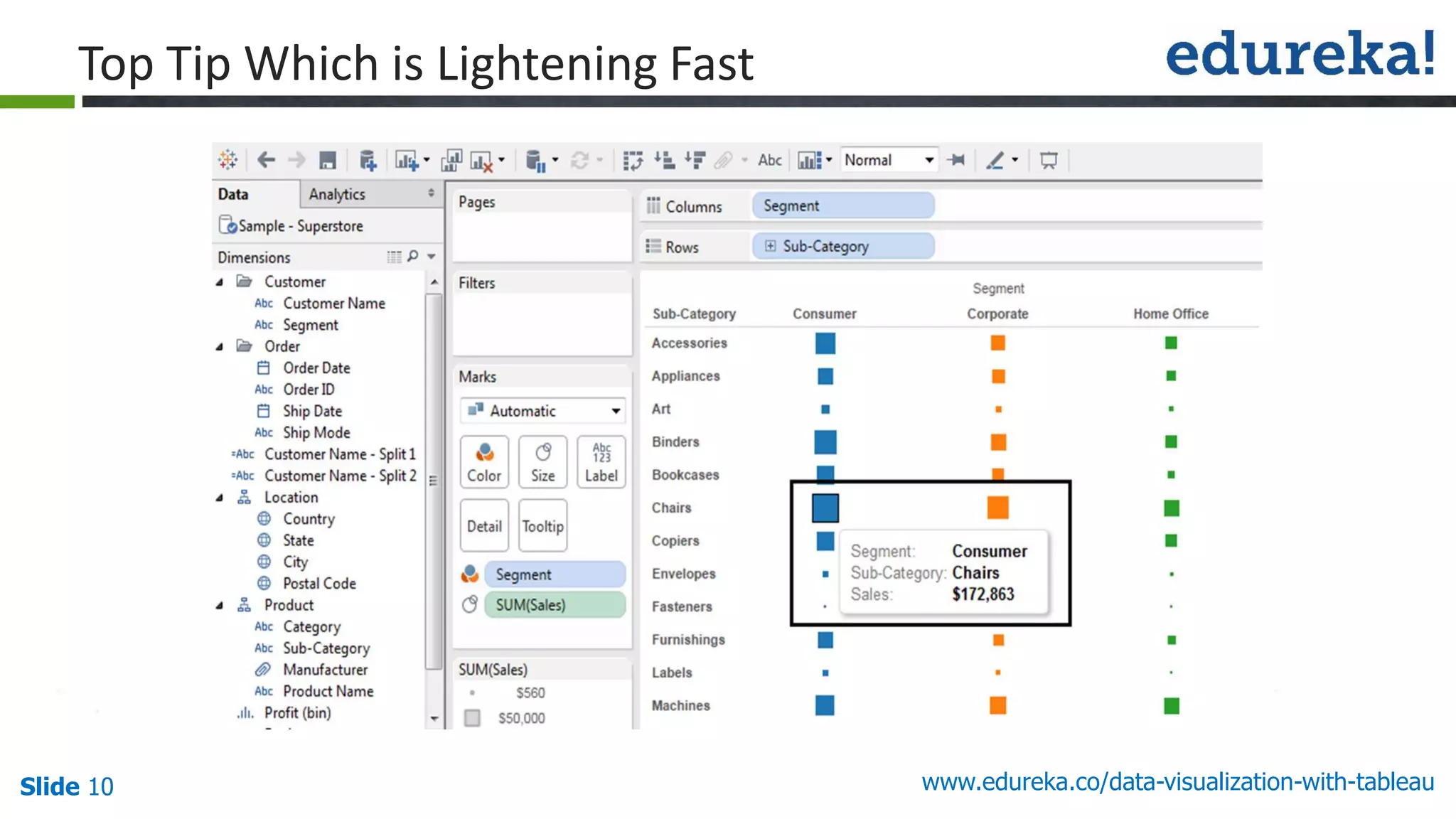Click the Home Office column header

(x=1171, y=314)
